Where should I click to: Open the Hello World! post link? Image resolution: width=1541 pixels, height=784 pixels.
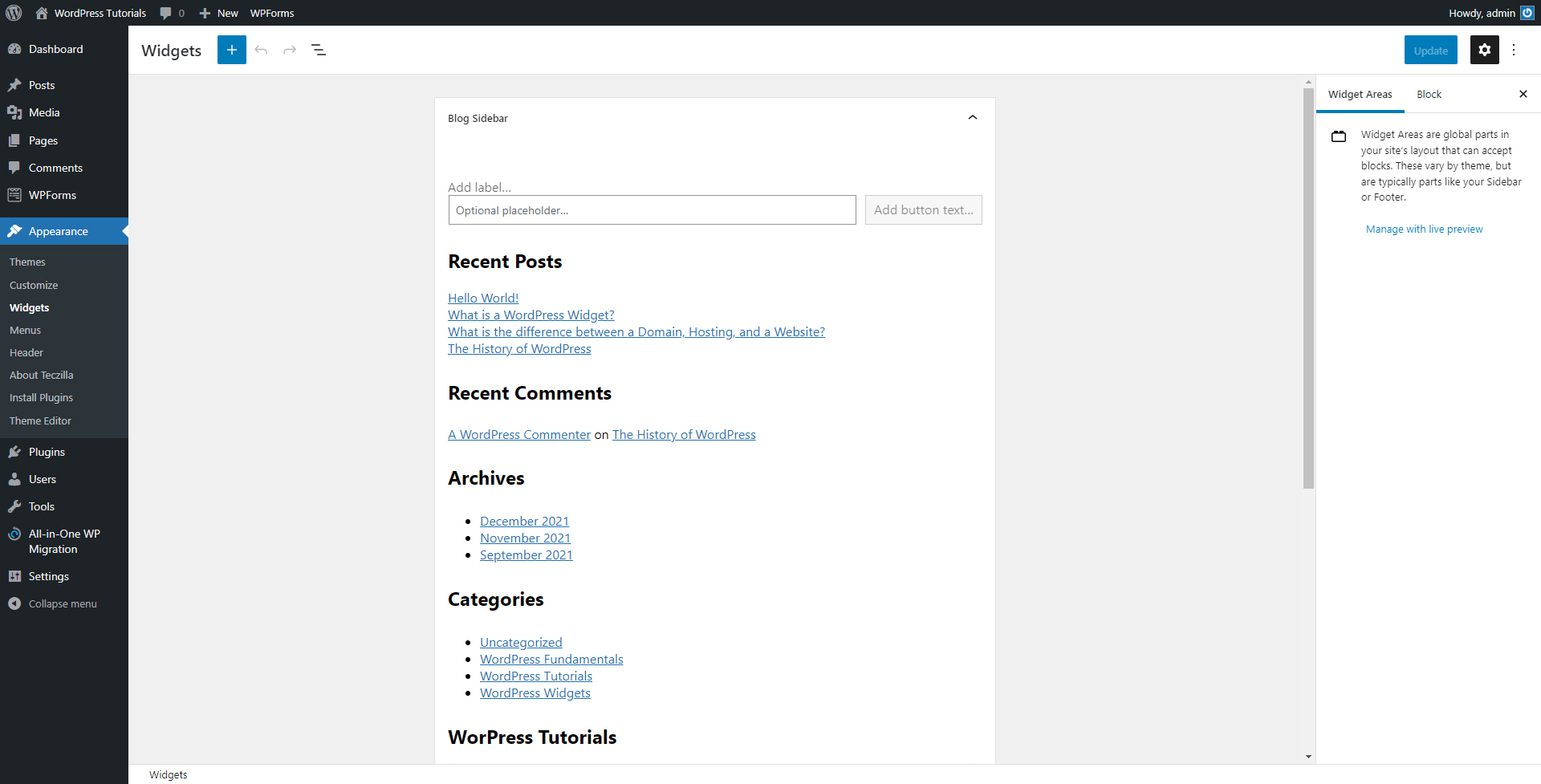pyautogui.click(x=483, y=299)
